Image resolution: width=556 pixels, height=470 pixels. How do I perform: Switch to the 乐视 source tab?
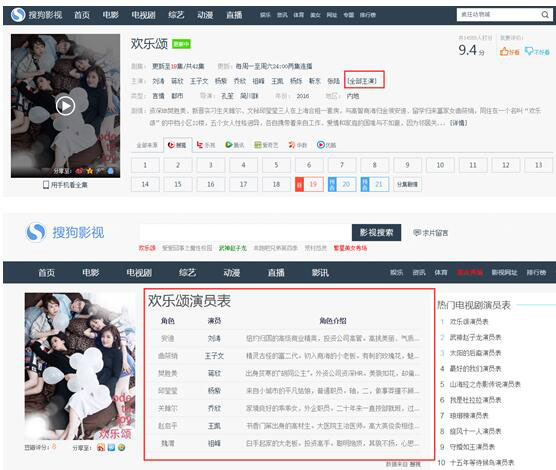(206, 145)
